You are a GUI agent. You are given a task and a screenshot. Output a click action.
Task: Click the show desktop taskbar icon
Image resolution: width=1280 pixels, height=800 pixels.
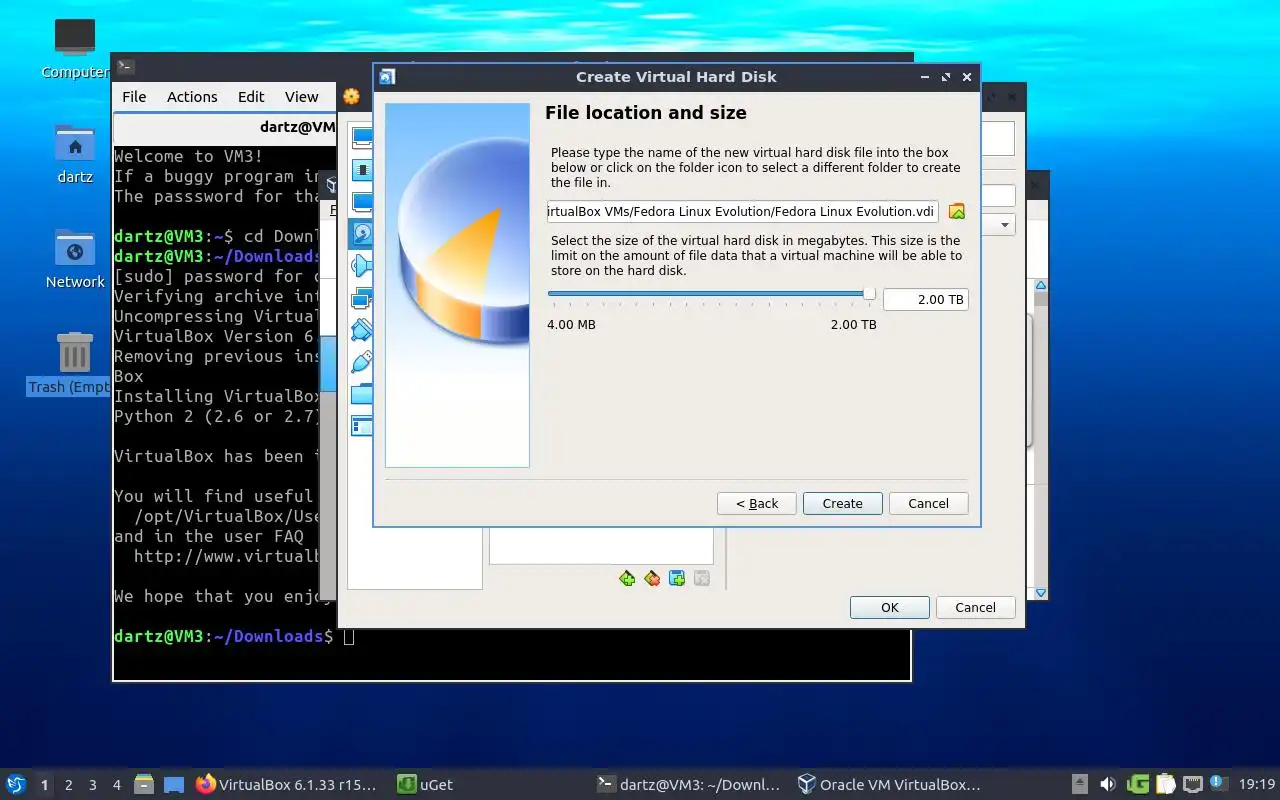174,784
